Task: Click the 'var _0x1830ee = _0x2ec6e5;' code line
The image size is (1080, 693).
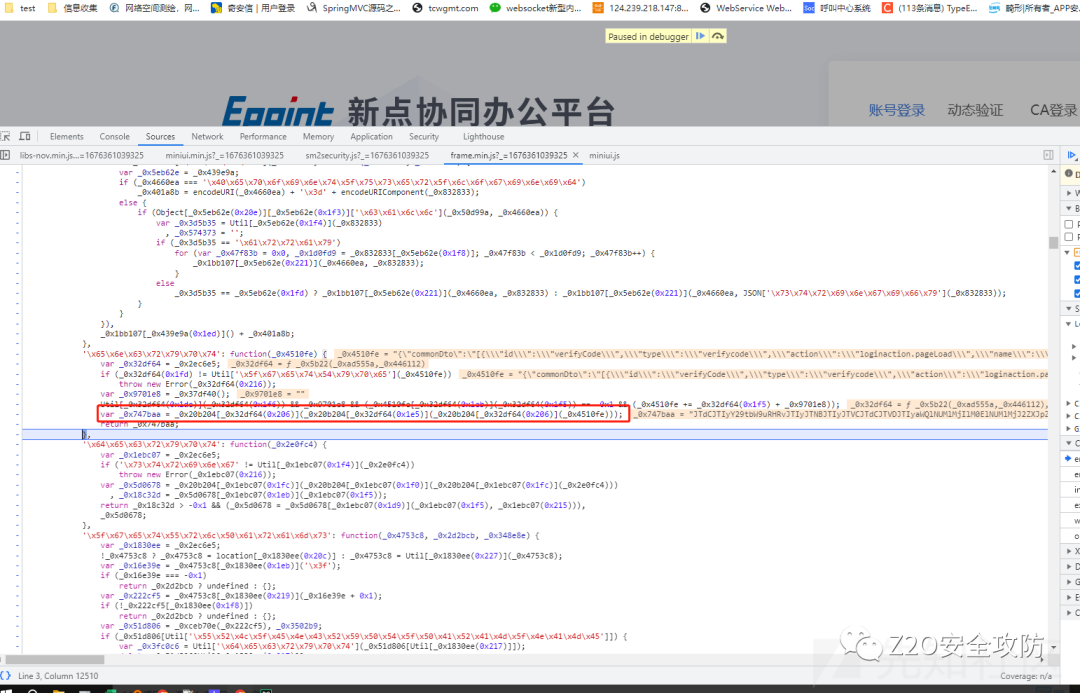Action: coord(160,545)
